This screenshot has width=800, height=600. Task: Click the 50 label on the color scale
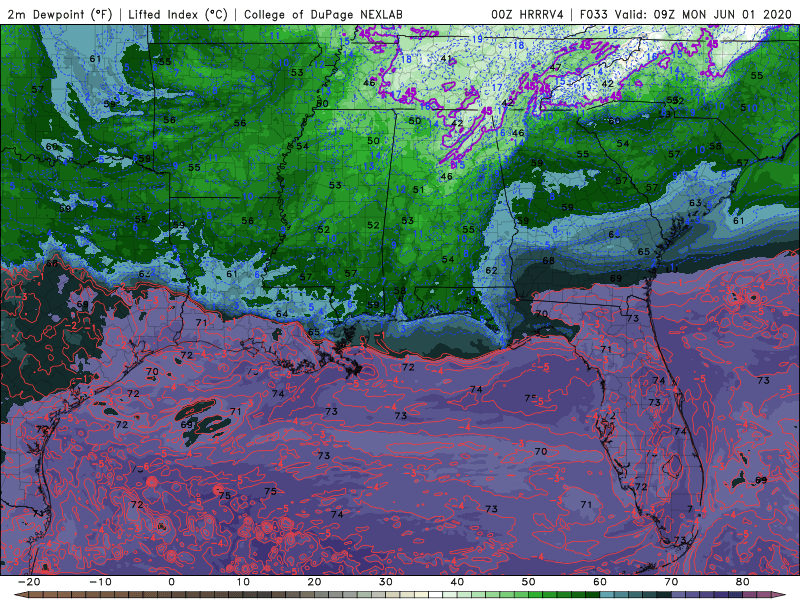(529, 582)
